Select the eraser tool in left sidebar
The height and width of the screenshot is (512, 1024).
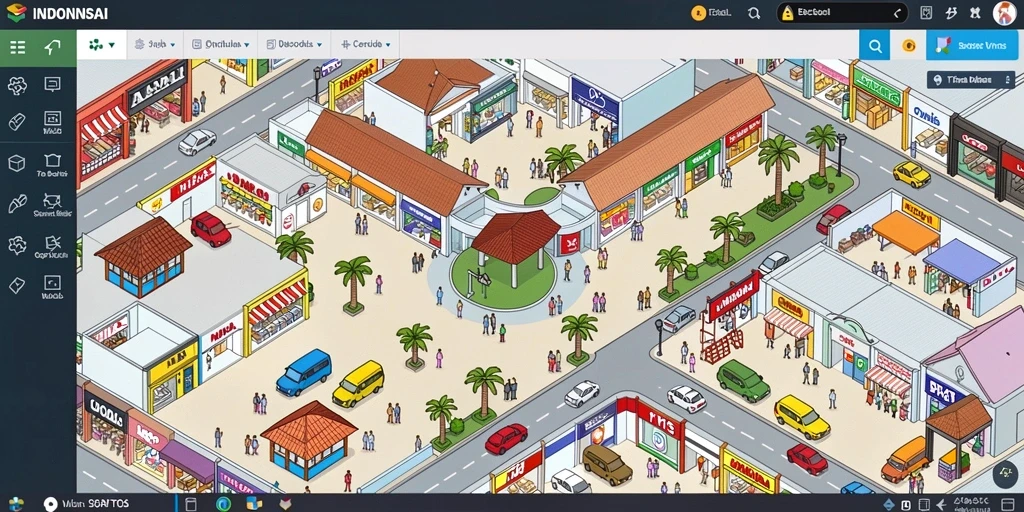point(16,122)
